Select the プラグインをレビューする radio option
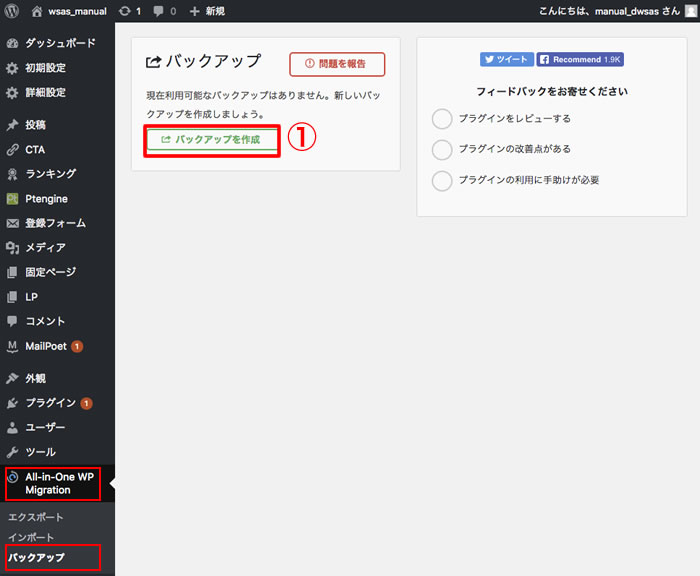 [x=441, y=119]
